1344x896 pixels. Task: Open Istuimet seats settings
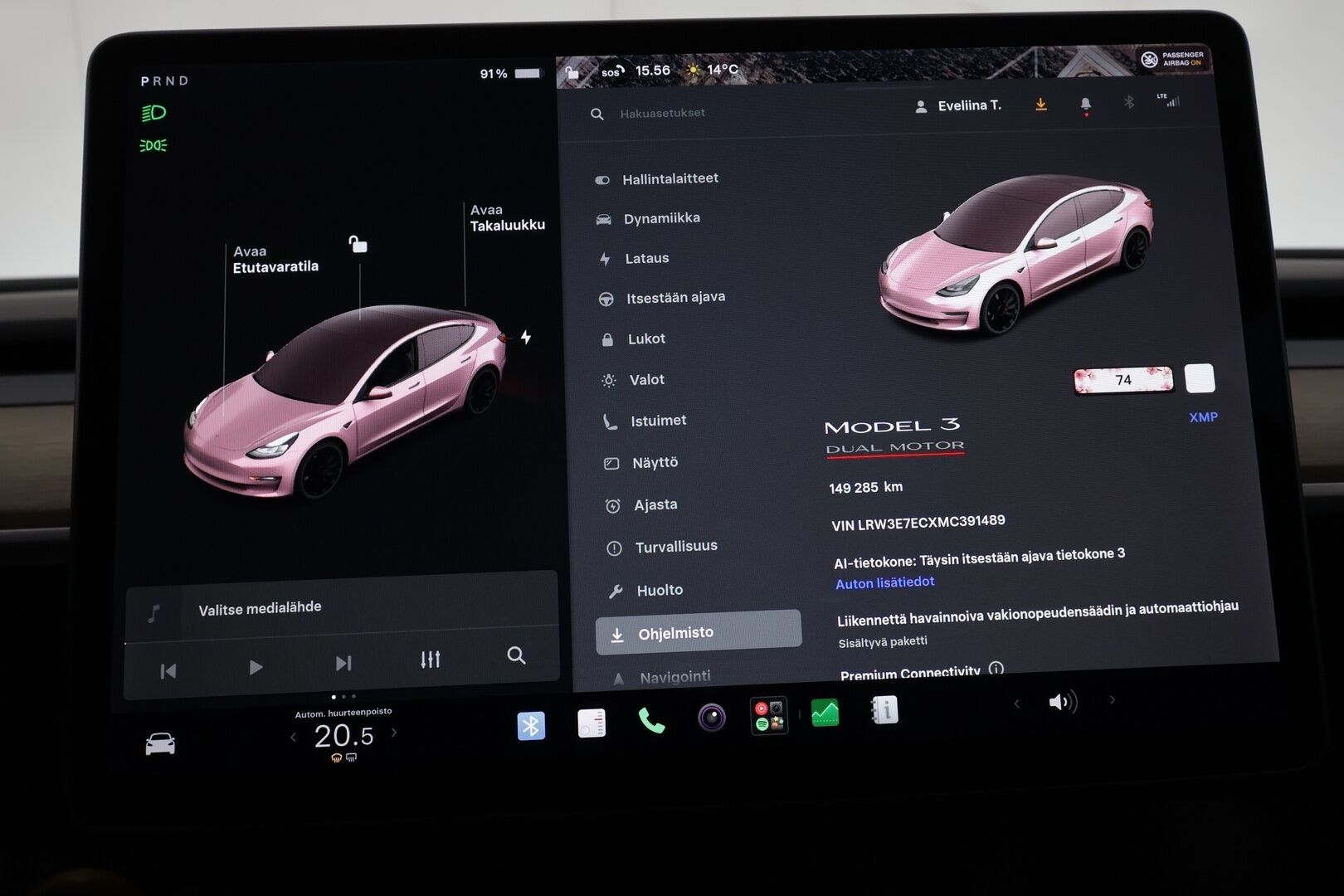(x=645, y=421)
